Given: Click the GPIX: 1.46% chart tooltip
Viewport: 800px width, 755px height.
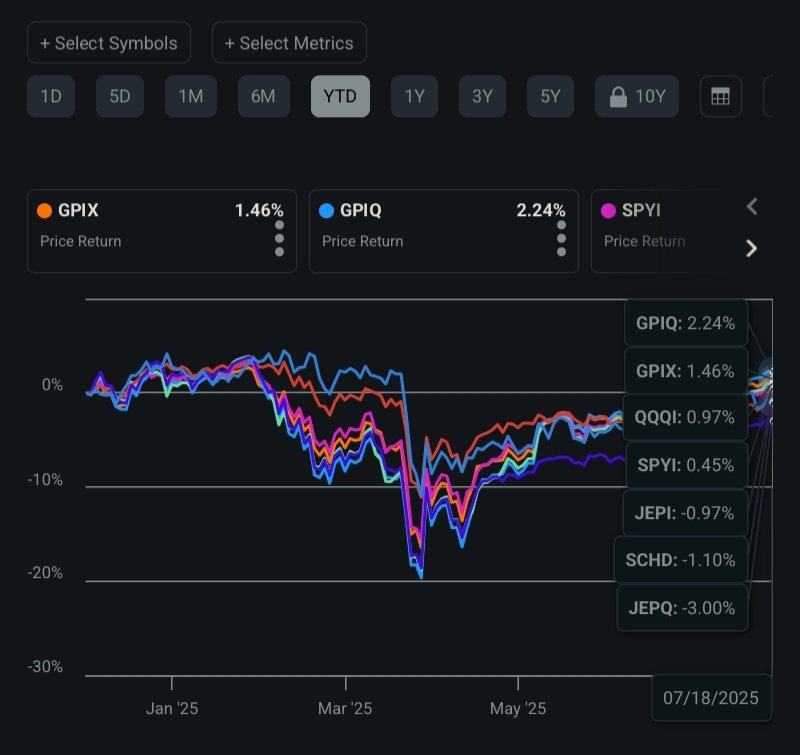Looking at the screenshot, I should tap(686, 371).
